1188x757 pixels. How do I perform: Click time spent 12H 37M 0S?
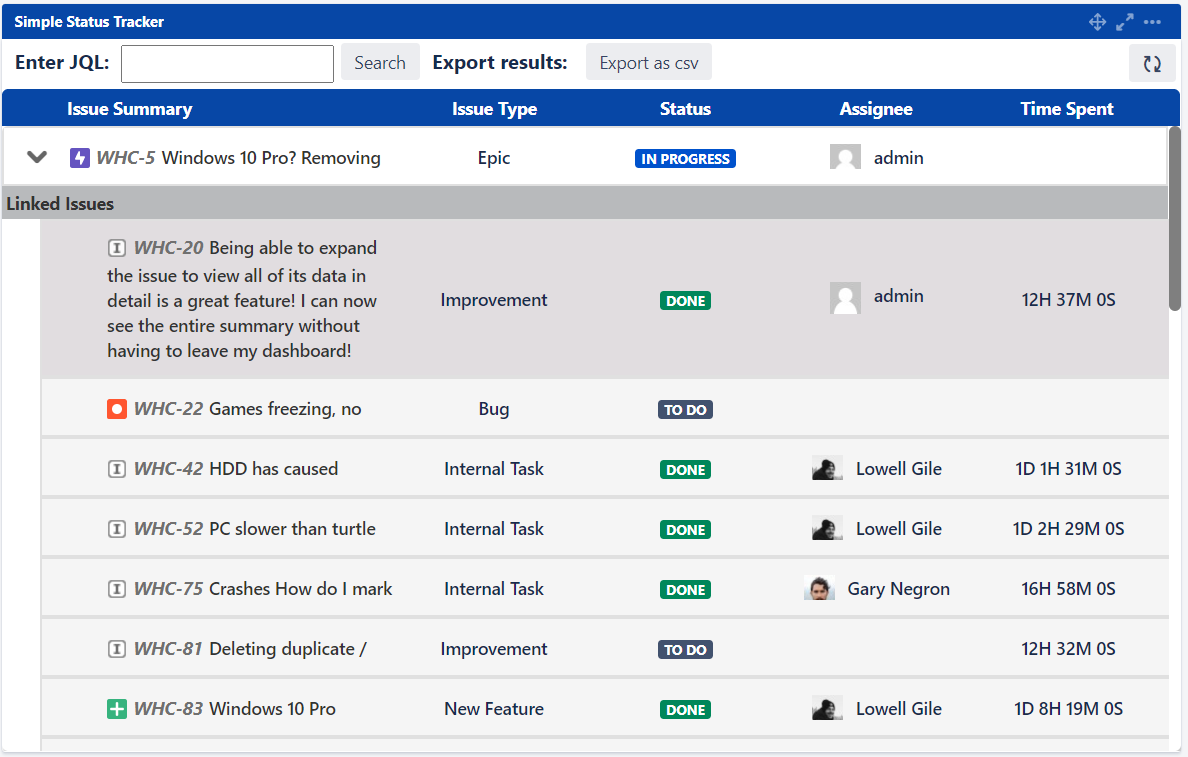pyautogui.click(x=1068, y=300)
